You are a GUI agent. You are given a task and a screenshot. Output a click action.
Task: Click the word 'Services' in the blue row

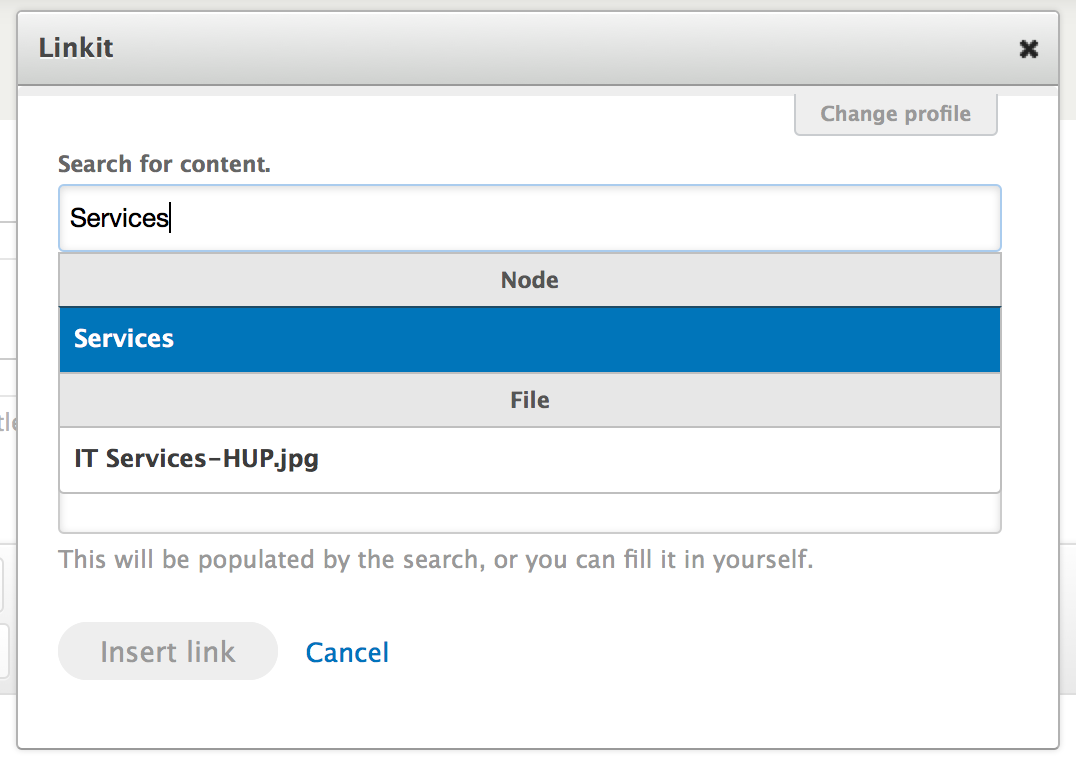[124, 339]
